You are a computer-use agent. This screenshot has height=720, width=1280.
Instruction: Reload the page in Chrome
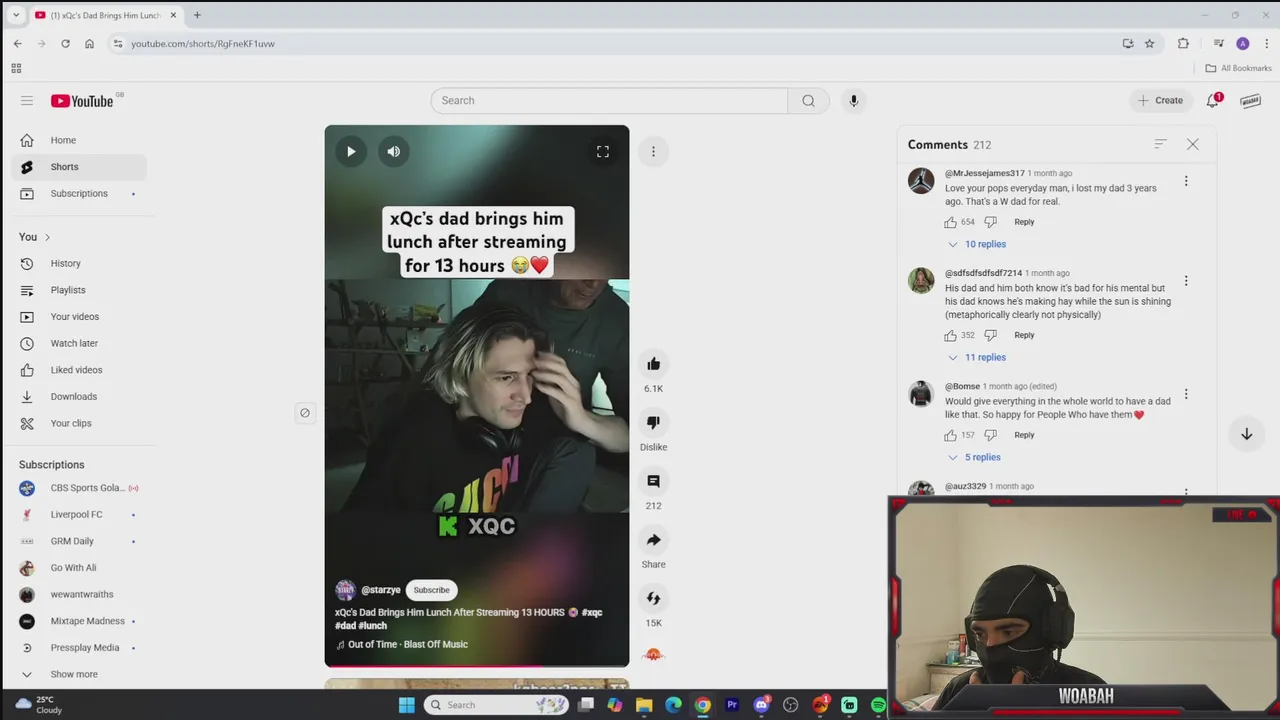65,43
